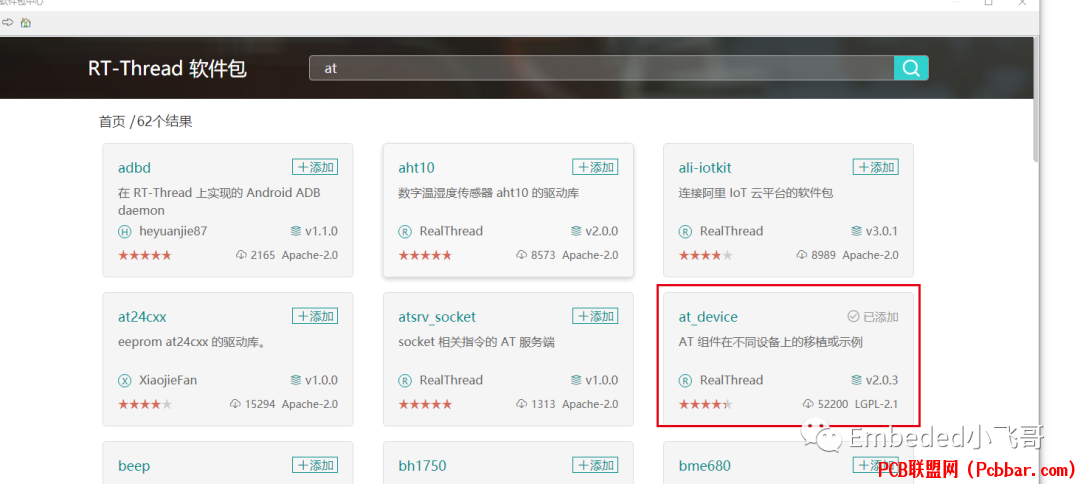Click the version stack icon beside v2.0.0
The height and width of the screenshot is (484, 1080).
pos(576,231)
